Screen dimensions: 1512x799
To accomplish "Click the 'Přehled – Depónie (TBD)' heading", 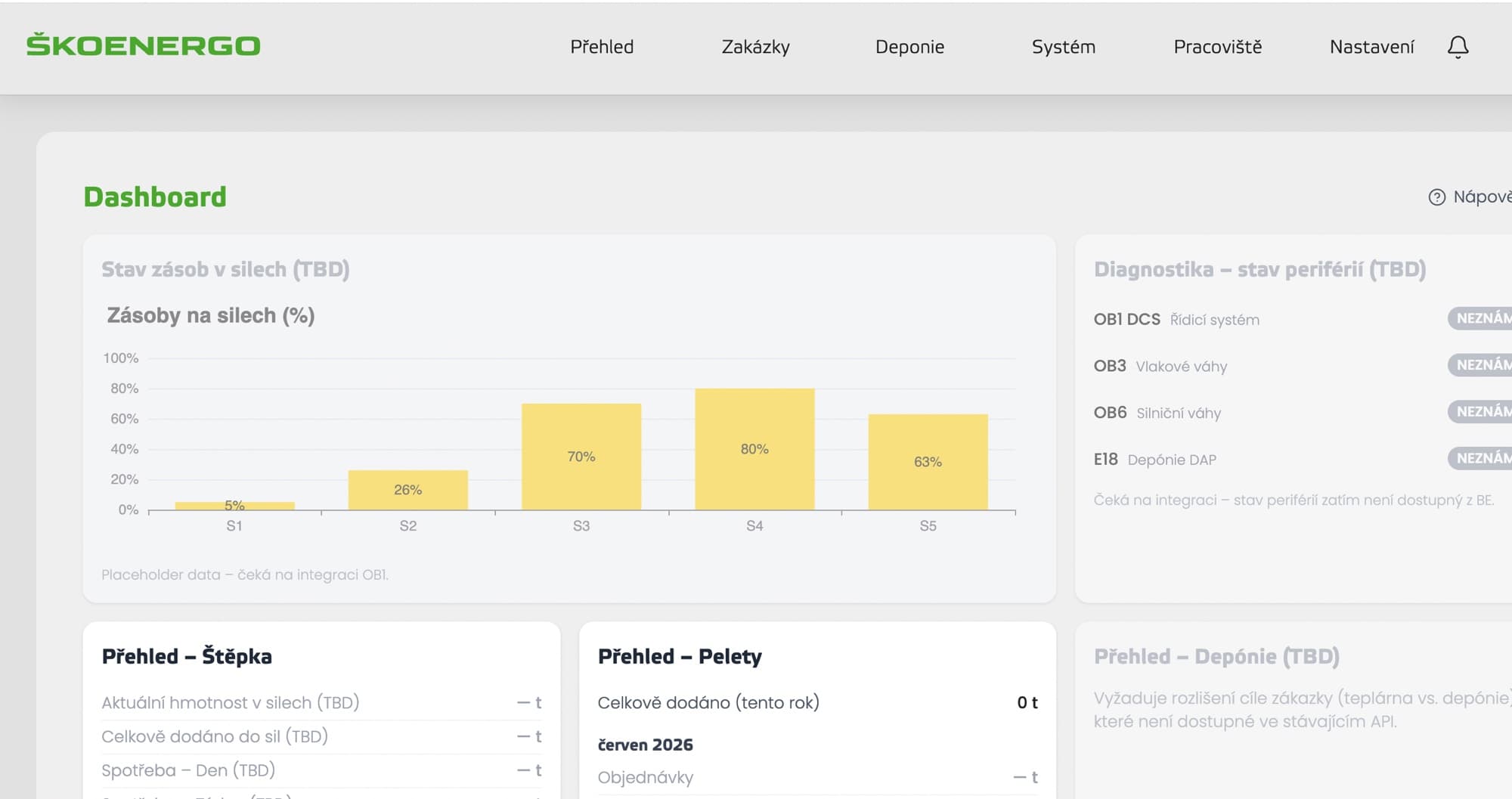I will [x=1216, y=656].
